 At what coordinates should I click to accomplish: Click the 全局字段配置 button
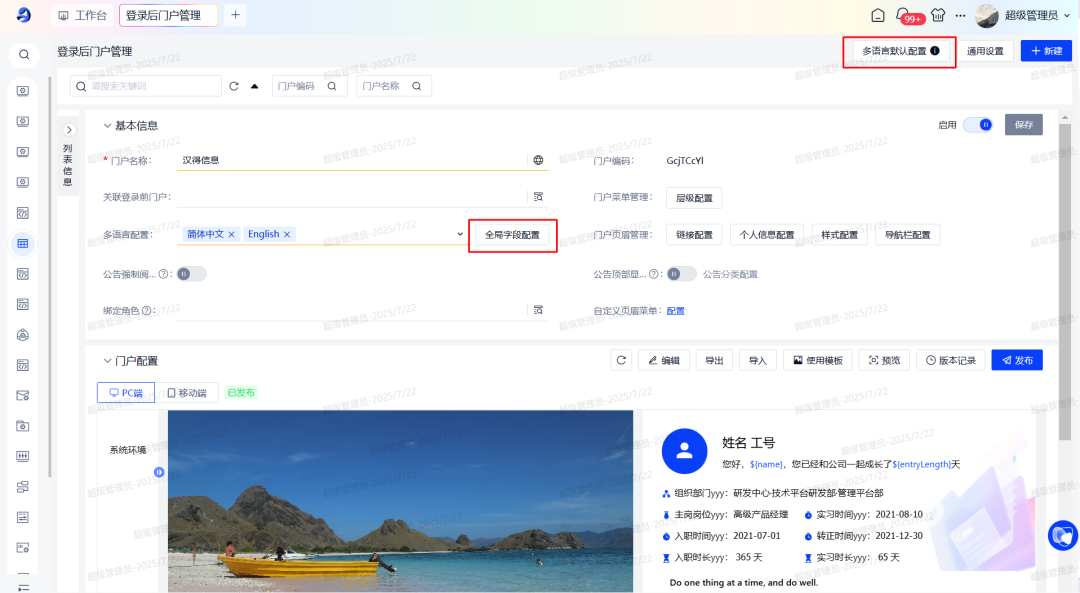[x=512, y=235]
